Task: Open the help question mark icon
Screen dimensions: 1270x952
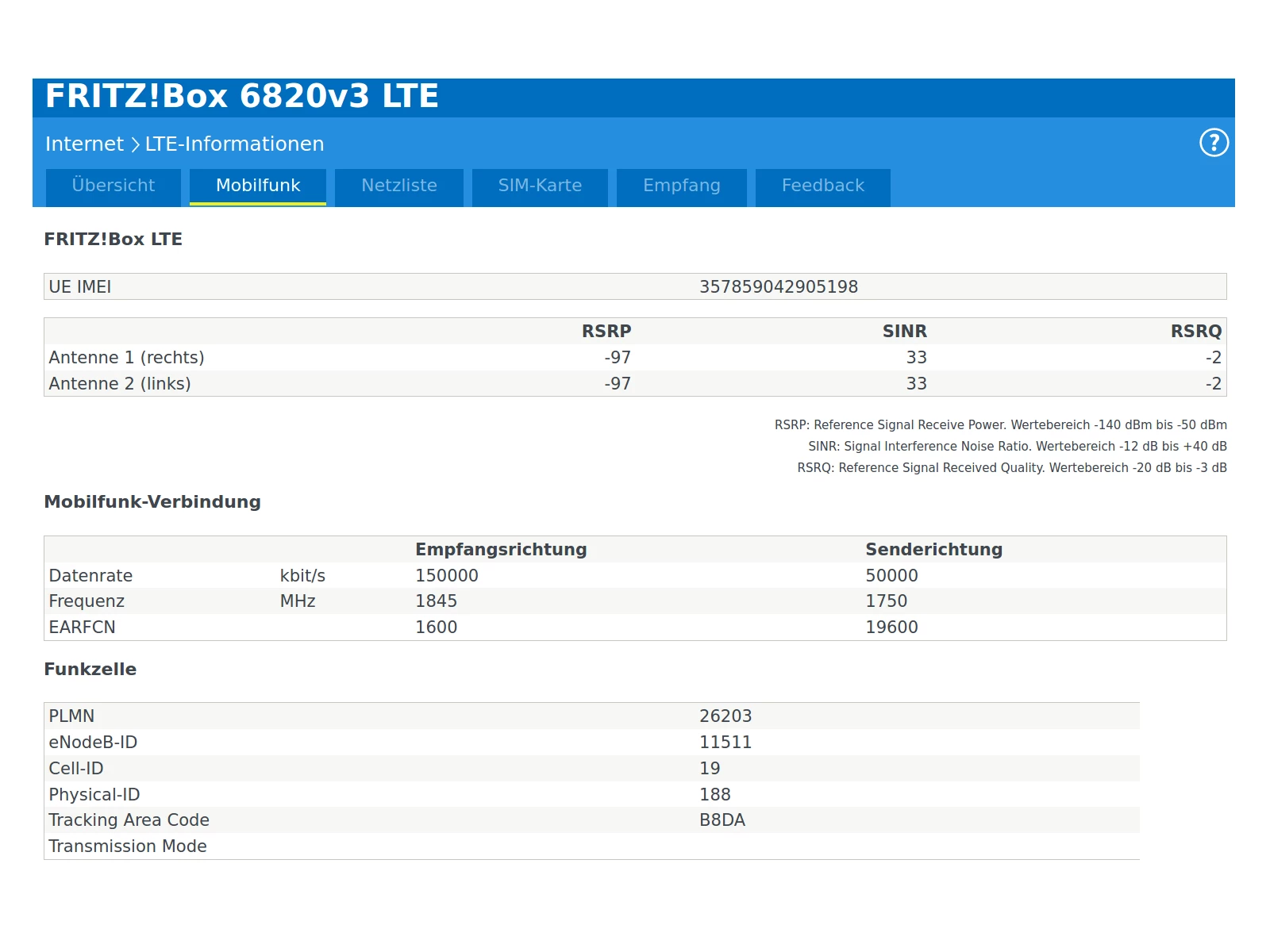Action: 1214,143
